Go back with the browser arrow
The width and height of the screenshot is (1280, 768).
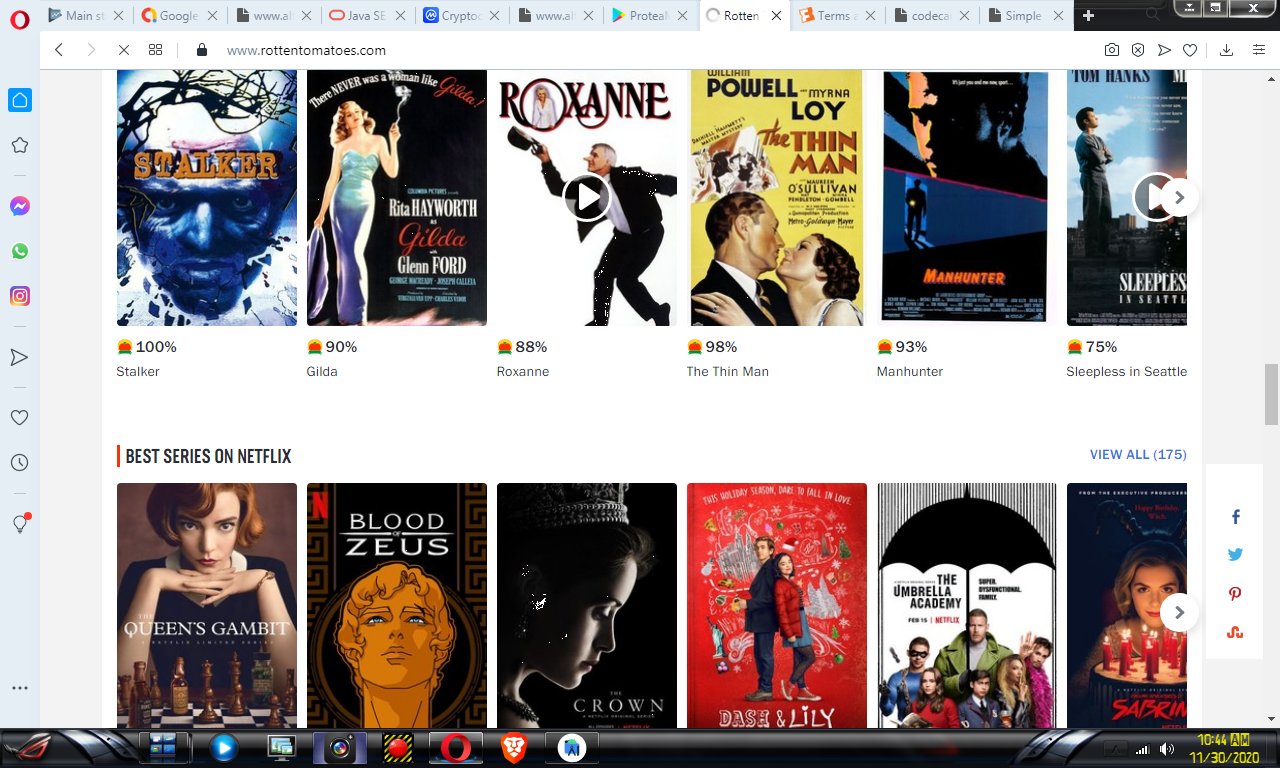(x=59, y=50)
